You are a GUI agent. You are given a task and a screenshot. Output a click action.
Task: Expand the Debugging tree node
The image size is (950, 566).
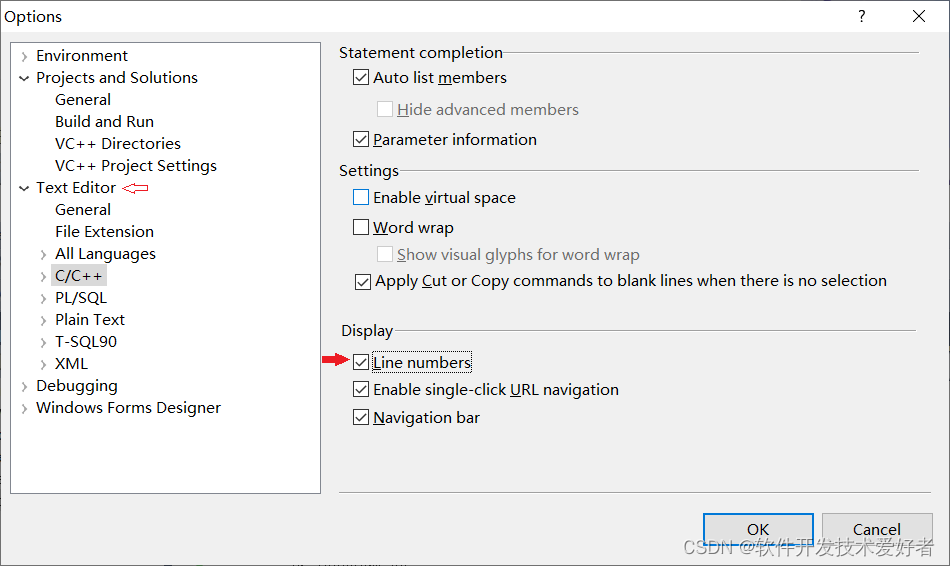click(24, 386)
